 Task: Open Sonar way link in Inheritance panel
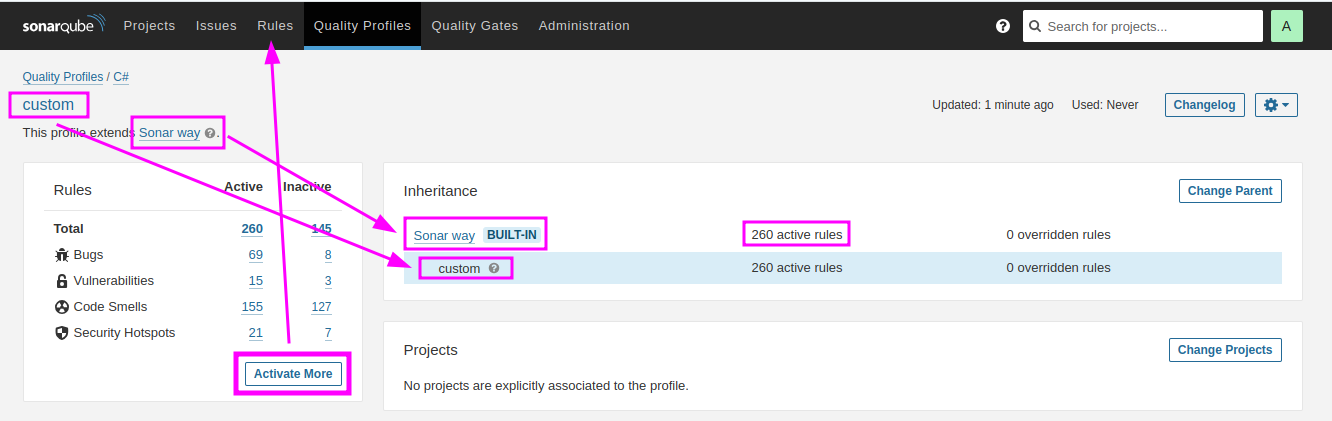point(444,236)
